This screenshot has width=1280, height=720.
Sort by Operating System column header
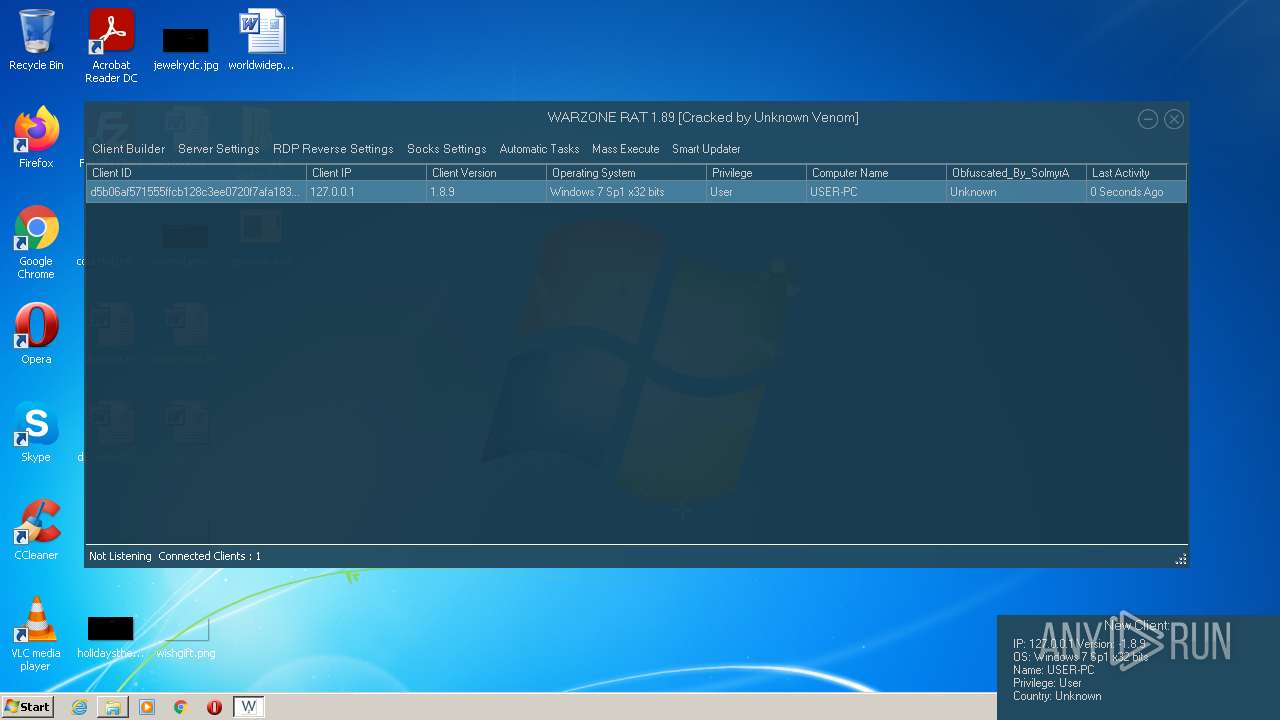tap(626, 173)
